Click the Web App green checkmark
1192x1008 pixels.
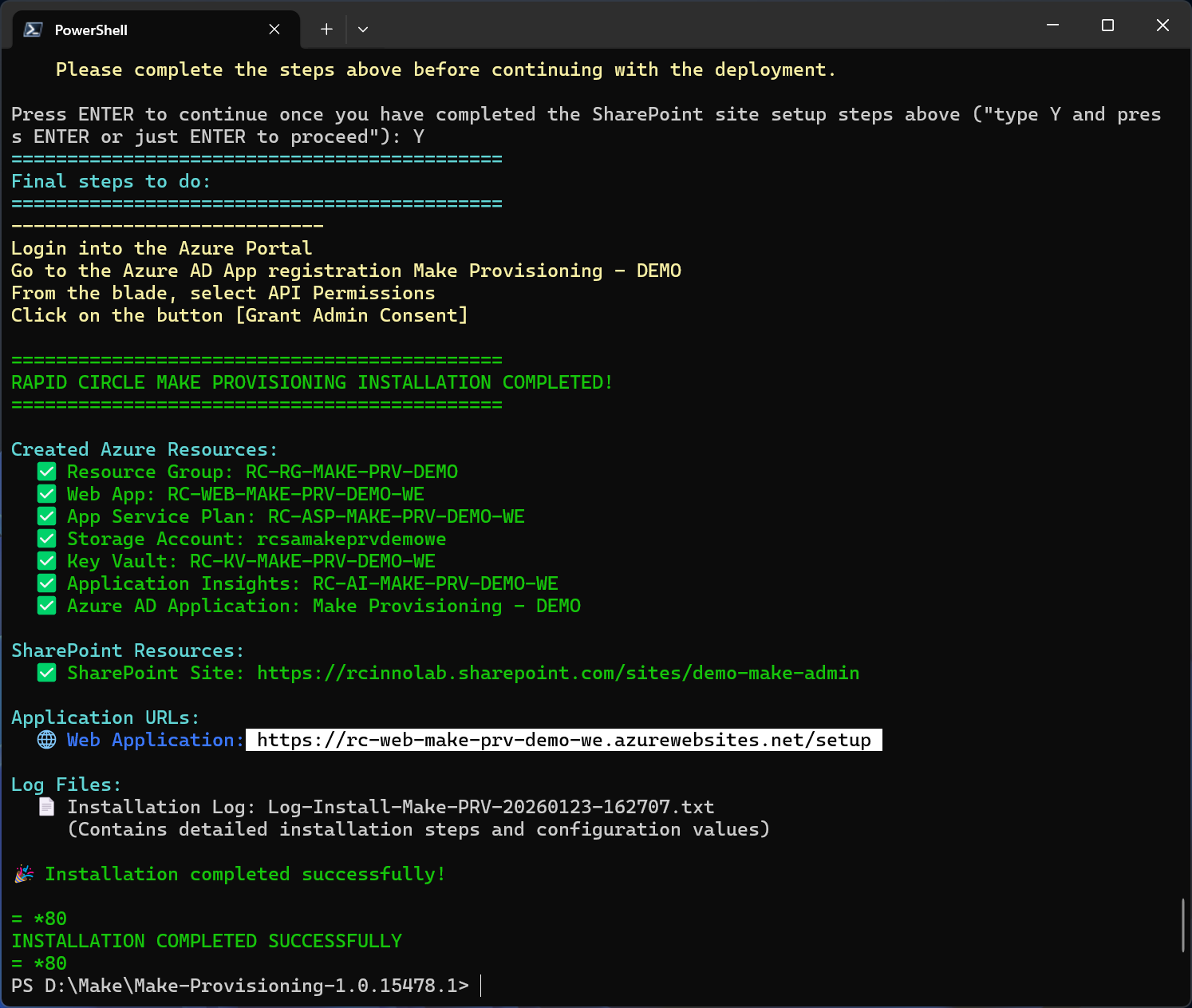(47, 494)
